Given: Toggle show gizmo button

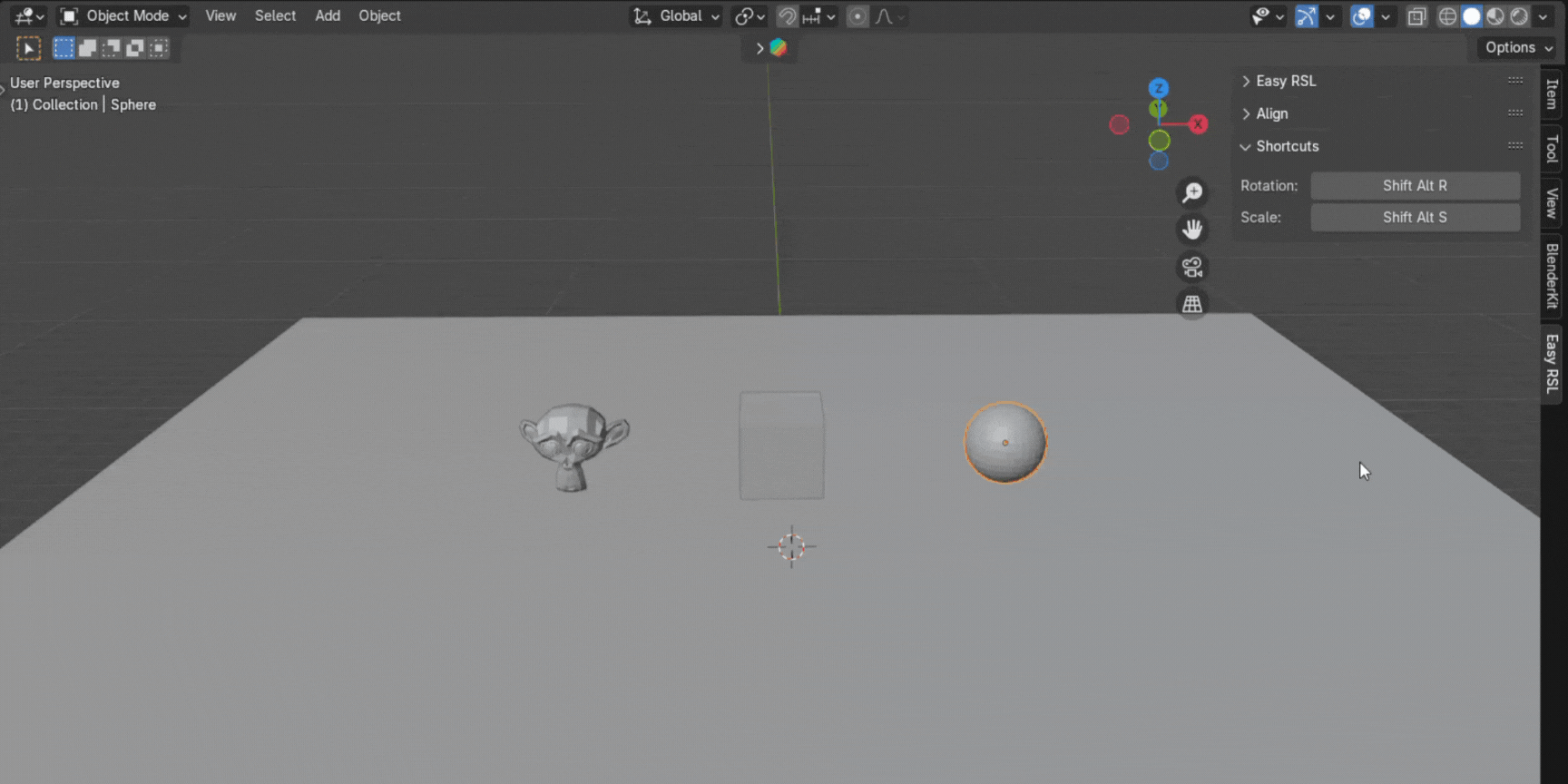Looking at the screenshot, I should 1306,16.
